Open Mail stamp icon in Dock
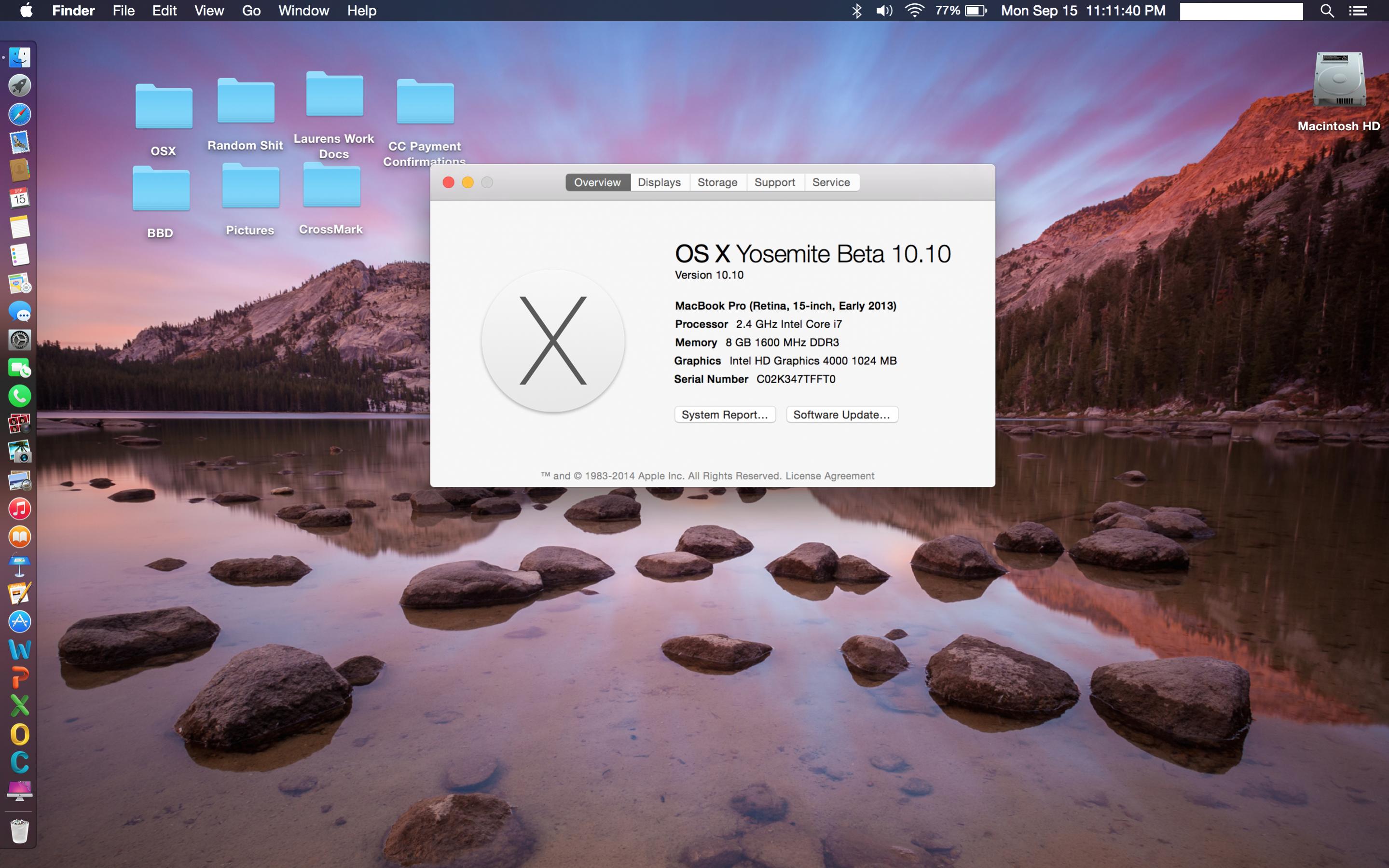This screenshot has width=1389, height=868. point(19,142)
